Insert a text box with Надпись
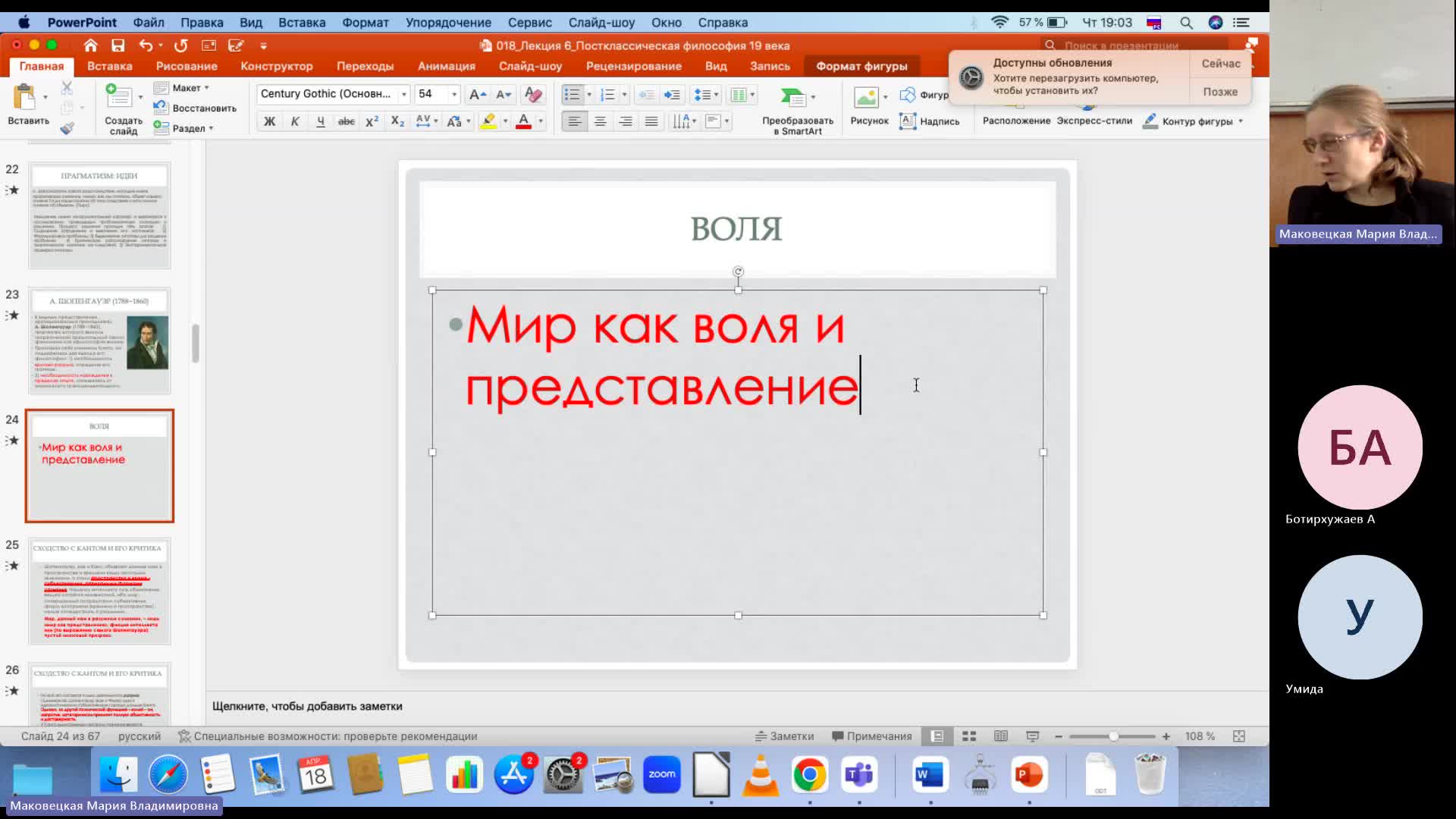 [929, 121]
